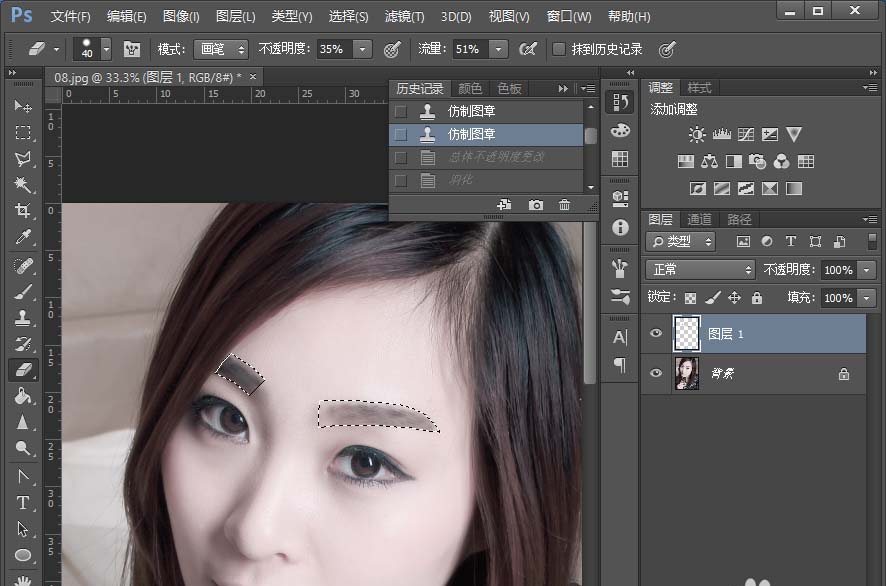
Task: Open the layer blend mode 正常 dropdown
Action: (699, 269)
